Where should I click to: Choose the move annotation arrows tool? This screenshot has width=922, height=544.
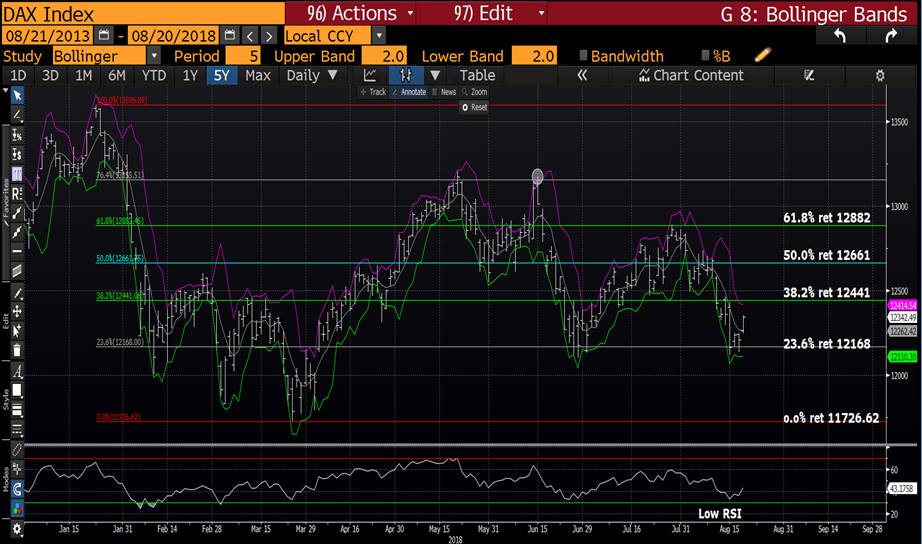(x=17, y=312)
